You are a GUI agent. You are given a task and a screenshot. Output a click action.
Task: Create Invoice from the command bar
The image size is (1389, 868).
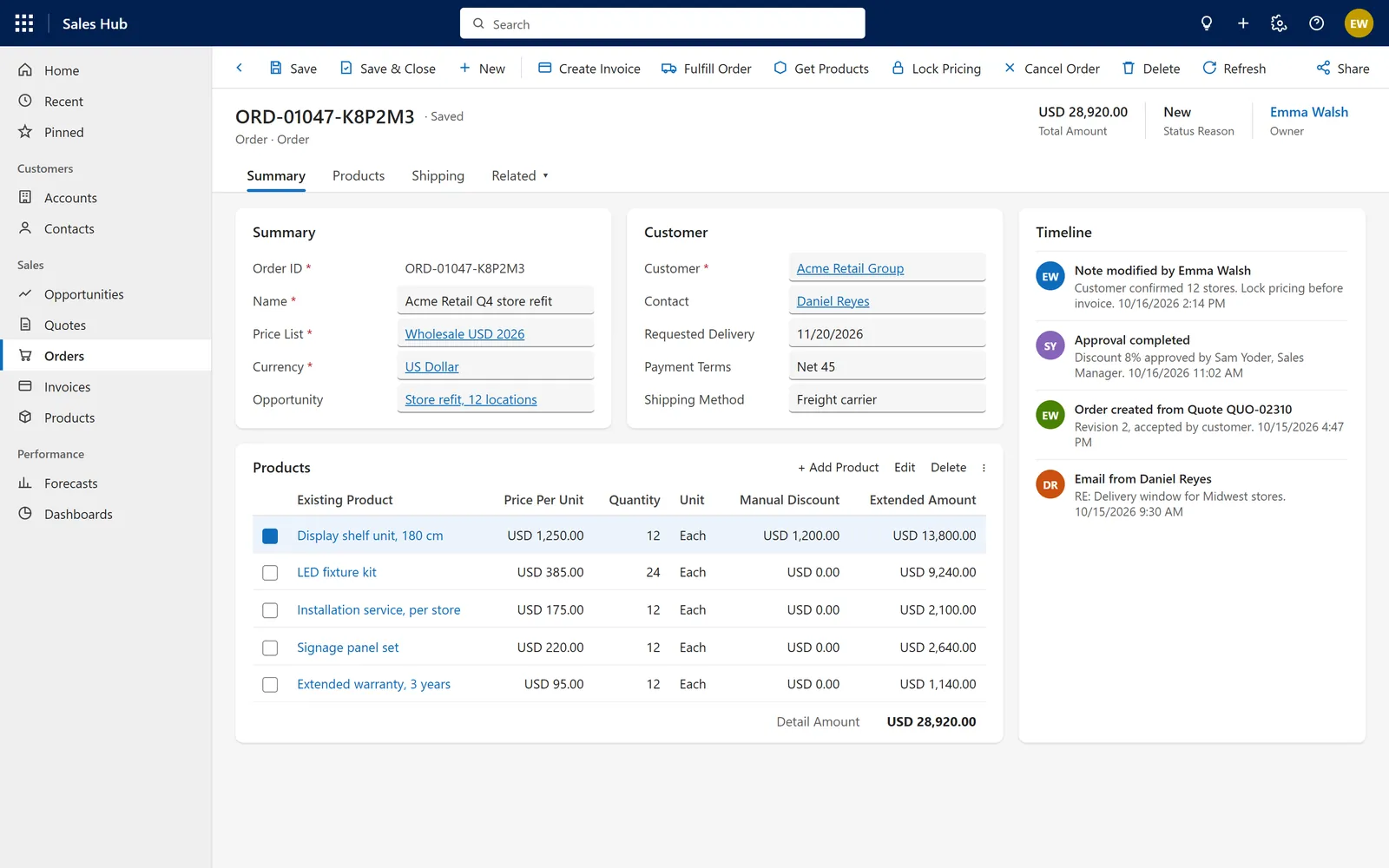589,68
